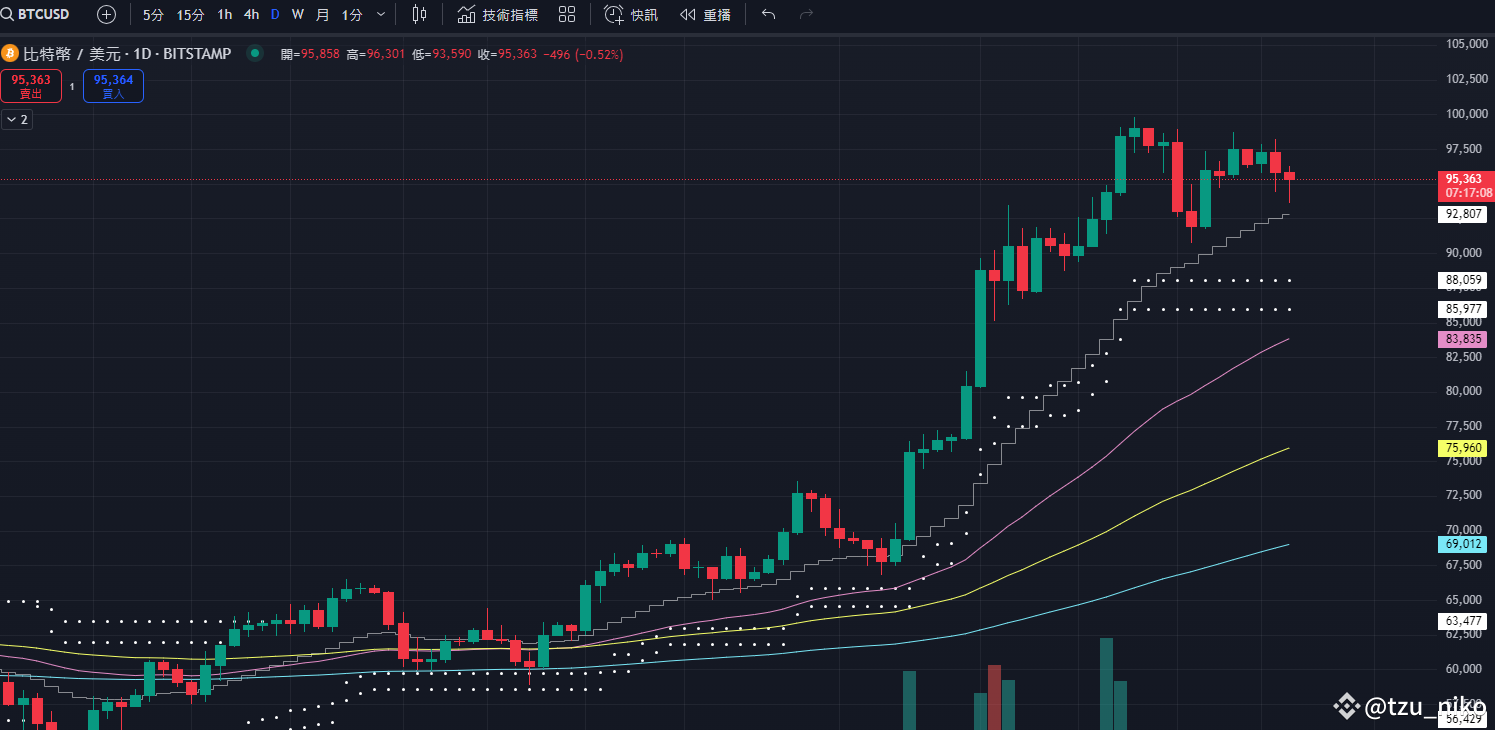Click the 低=93,590 low value in the legend
This screenshot has width=1495, height=730.
tap(441, 54)
